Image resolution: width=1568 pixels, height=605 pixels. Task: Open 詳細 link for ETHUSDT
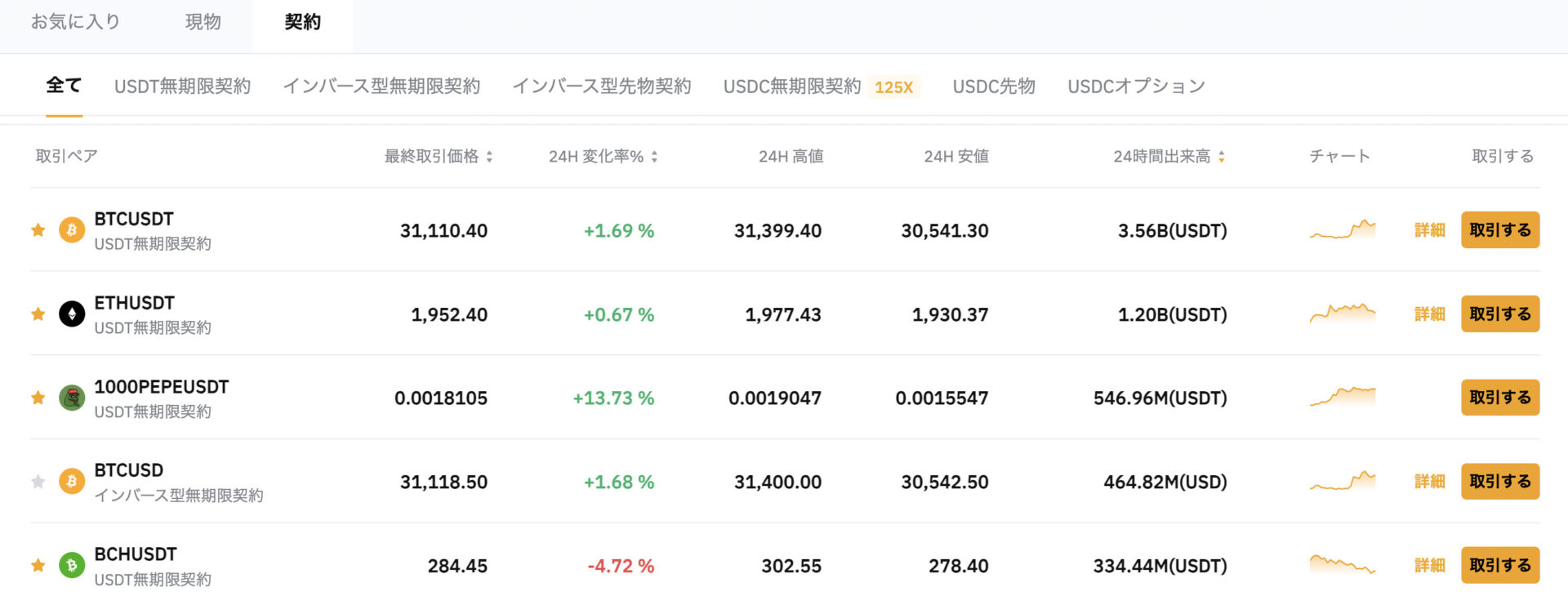pyautogui.click(x=1430, y=314)
